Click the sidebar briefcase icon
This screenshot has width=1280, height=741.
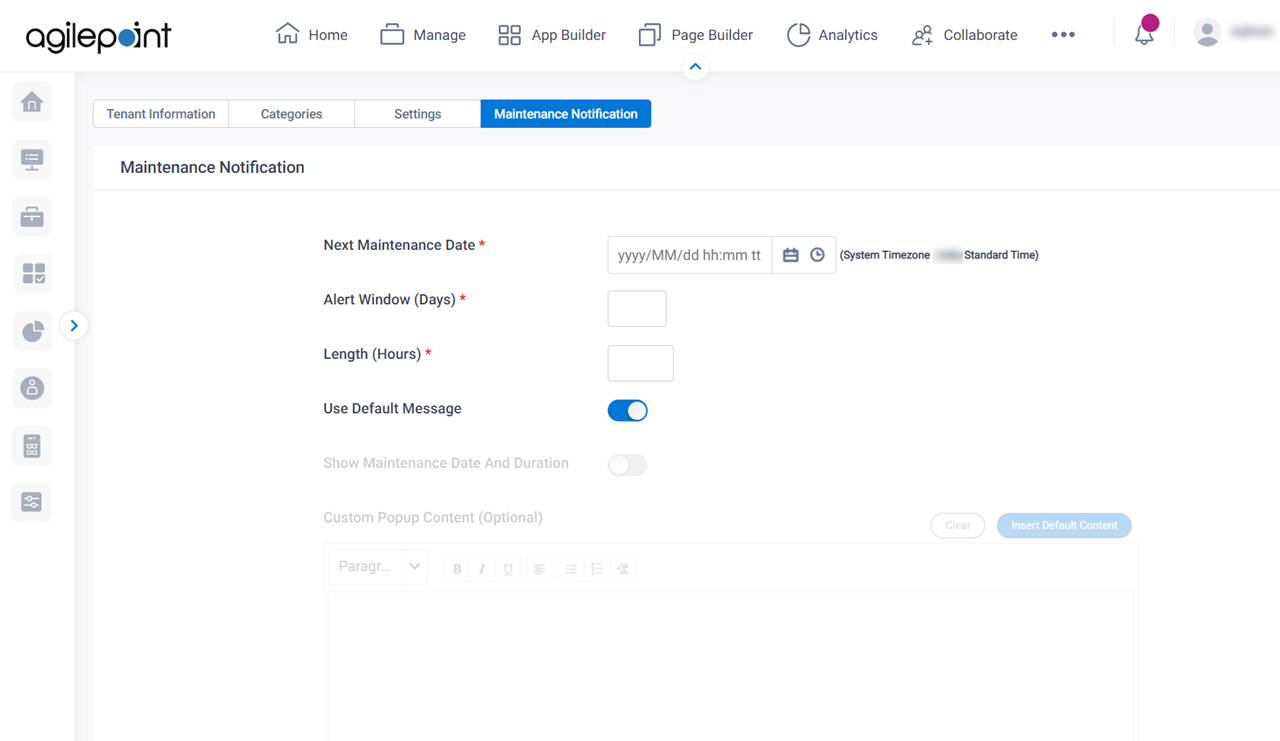pos(32,216)
